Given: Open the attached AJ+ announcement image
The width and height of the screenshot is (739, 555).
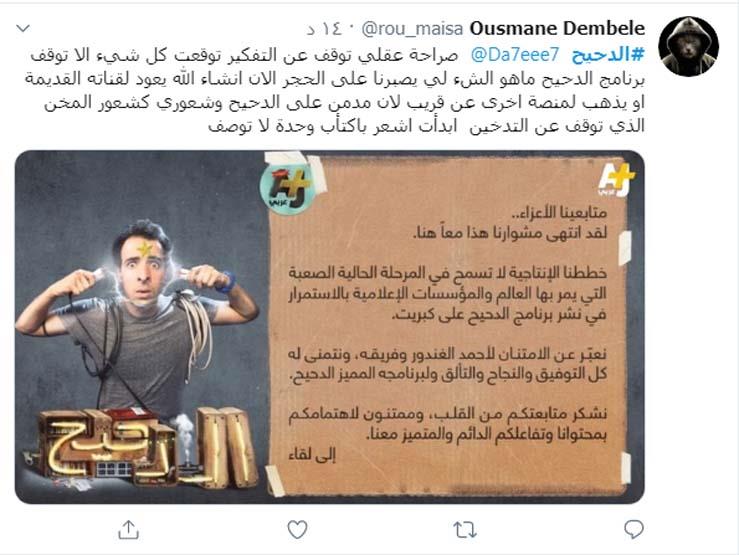Looking at the screenshot, I should click(x=329, y=327).
